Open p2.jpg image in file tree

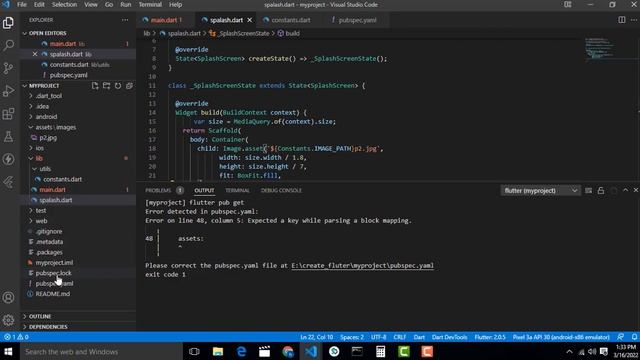pyautogui.click(x=48, y=138)
